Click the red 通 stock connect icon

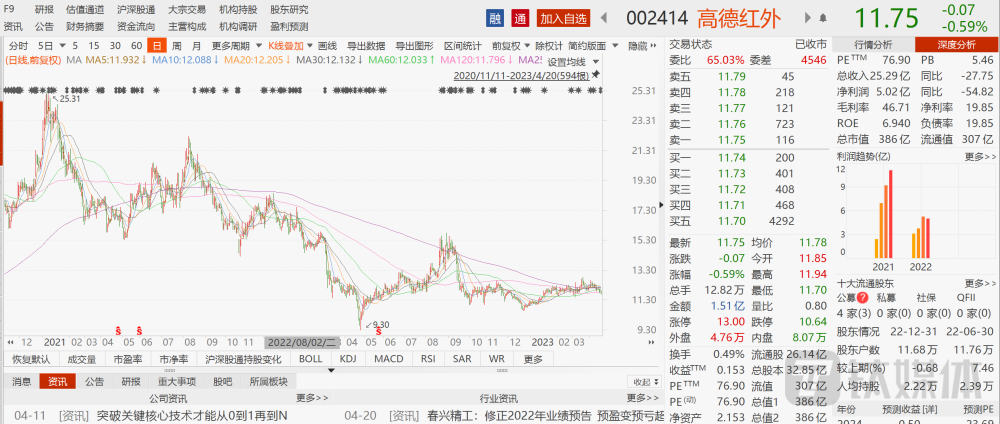pyautogui.click(x=520, y=18)
